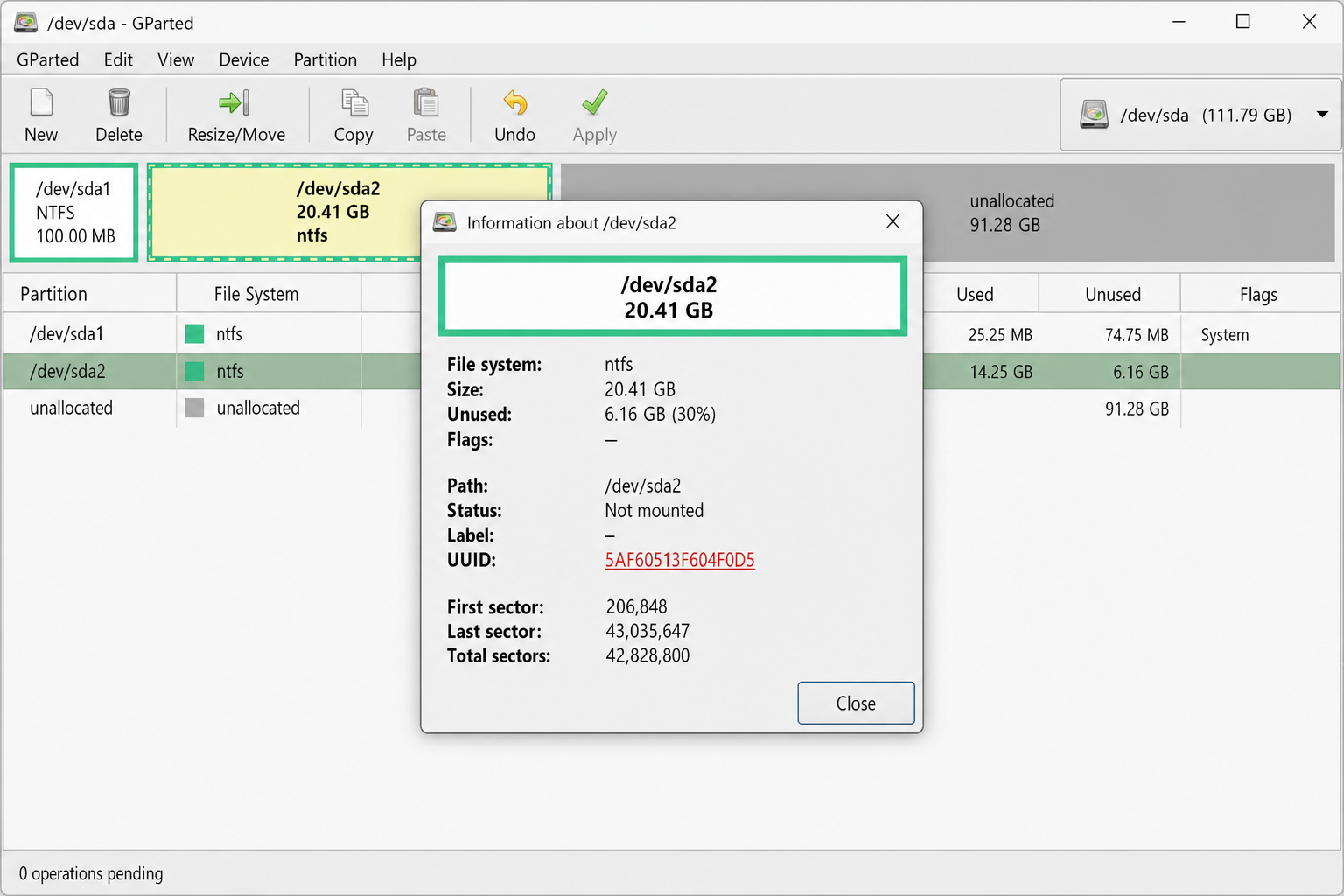Click the 14.25 GB used value

point(1001,372)
